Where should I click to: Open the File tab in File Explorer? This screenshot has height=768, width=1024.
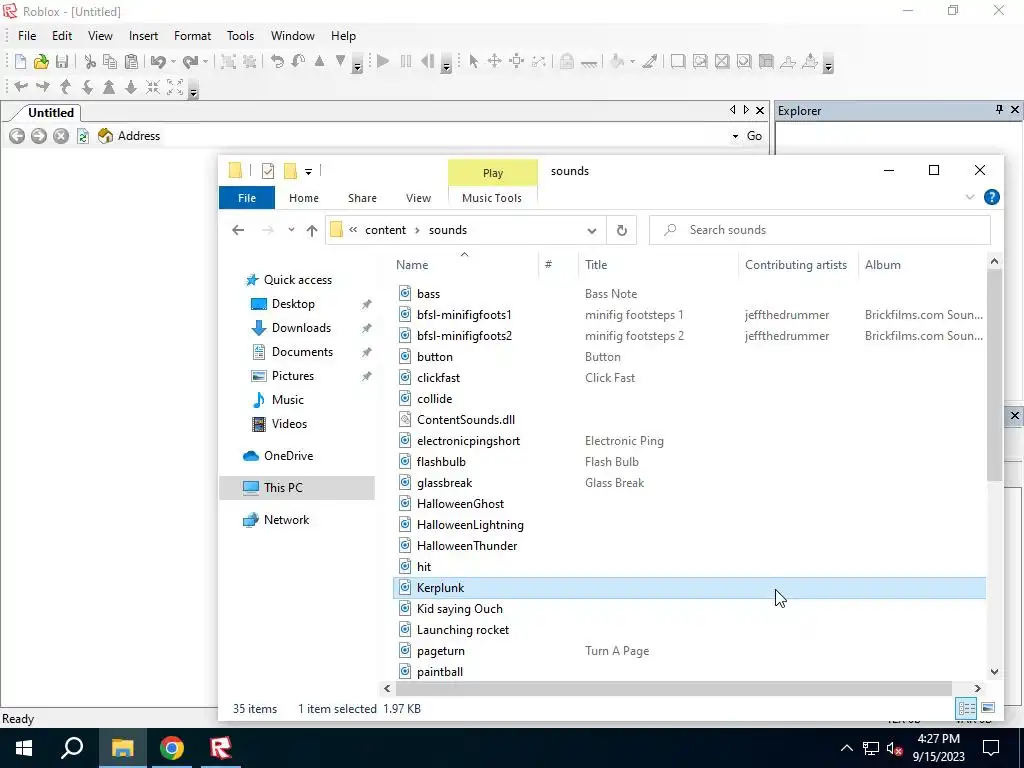247,198
